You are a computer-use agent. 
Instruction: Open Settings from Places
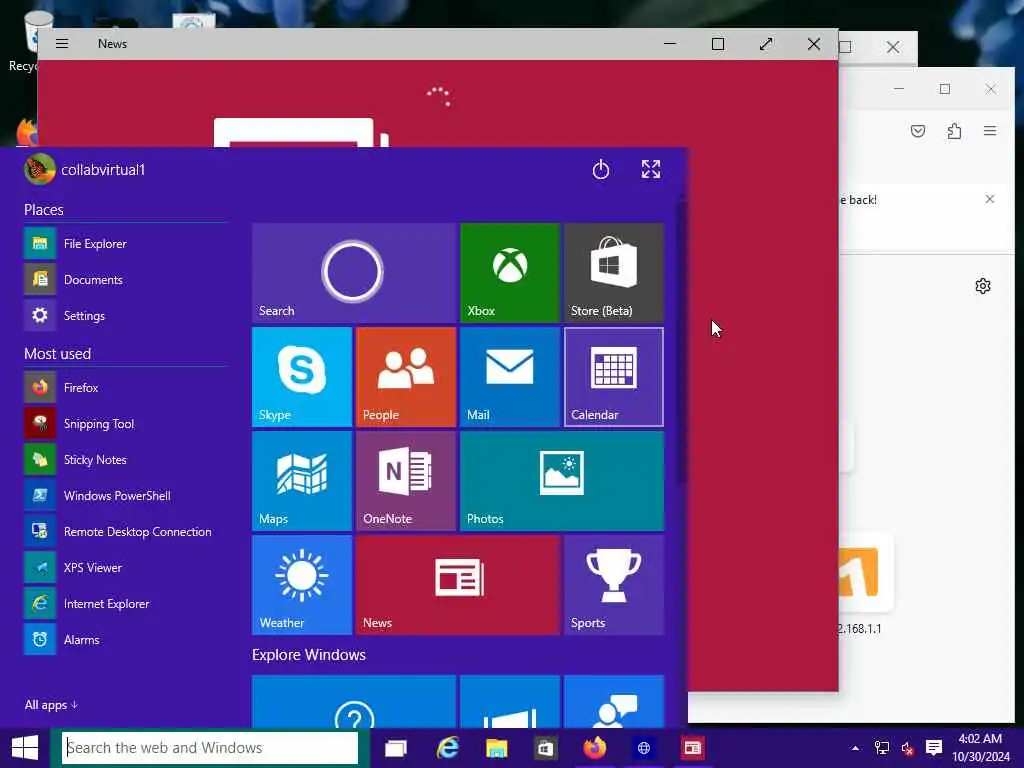point(125,315)
